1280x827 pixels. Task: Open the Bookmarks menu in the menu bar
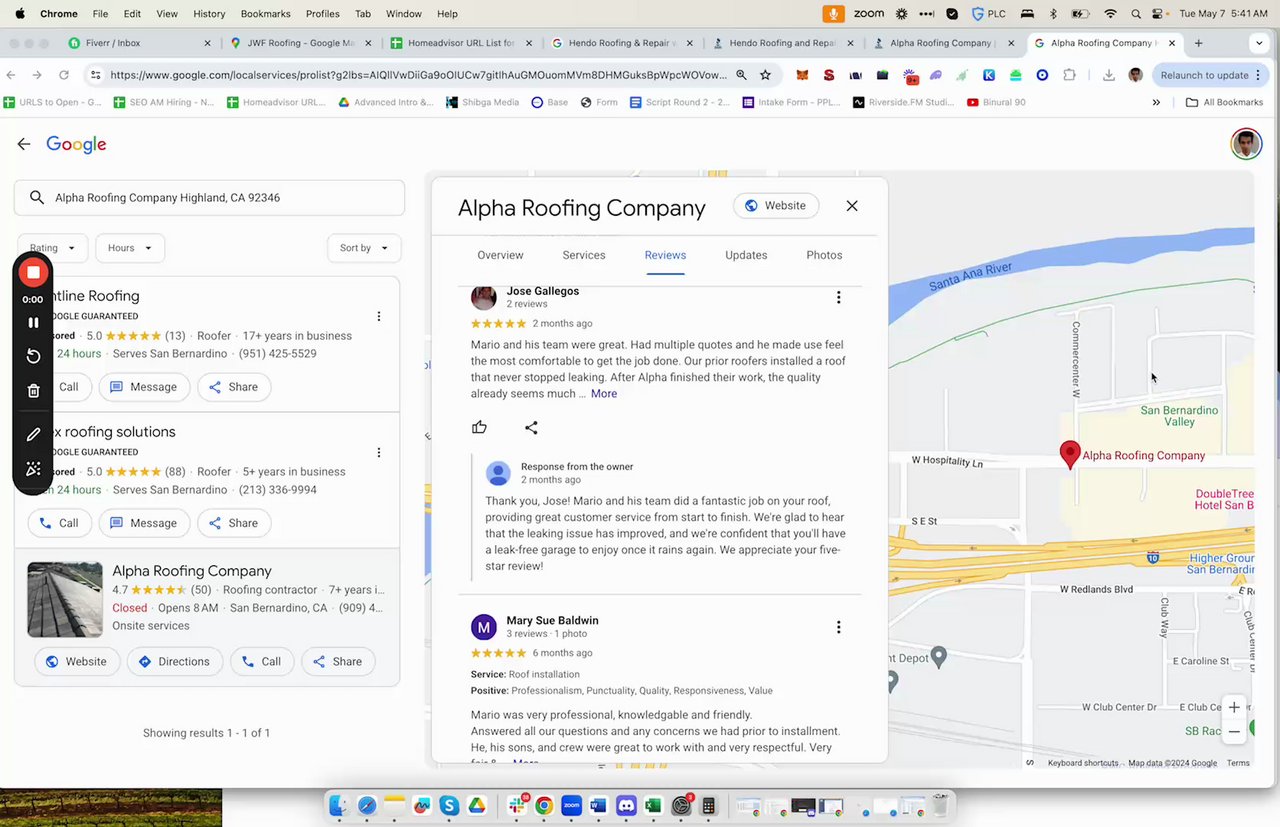265,14
